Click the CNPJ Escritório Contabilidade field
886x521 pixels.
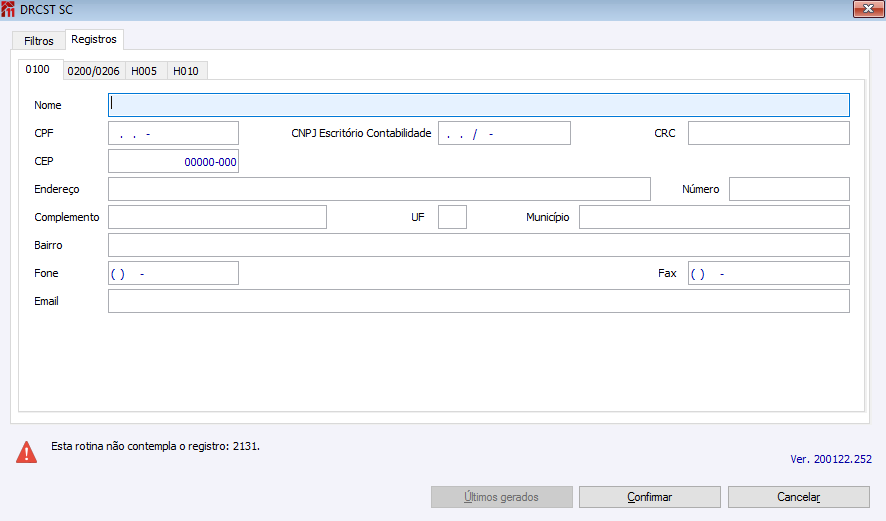click(x=504, y=133)
